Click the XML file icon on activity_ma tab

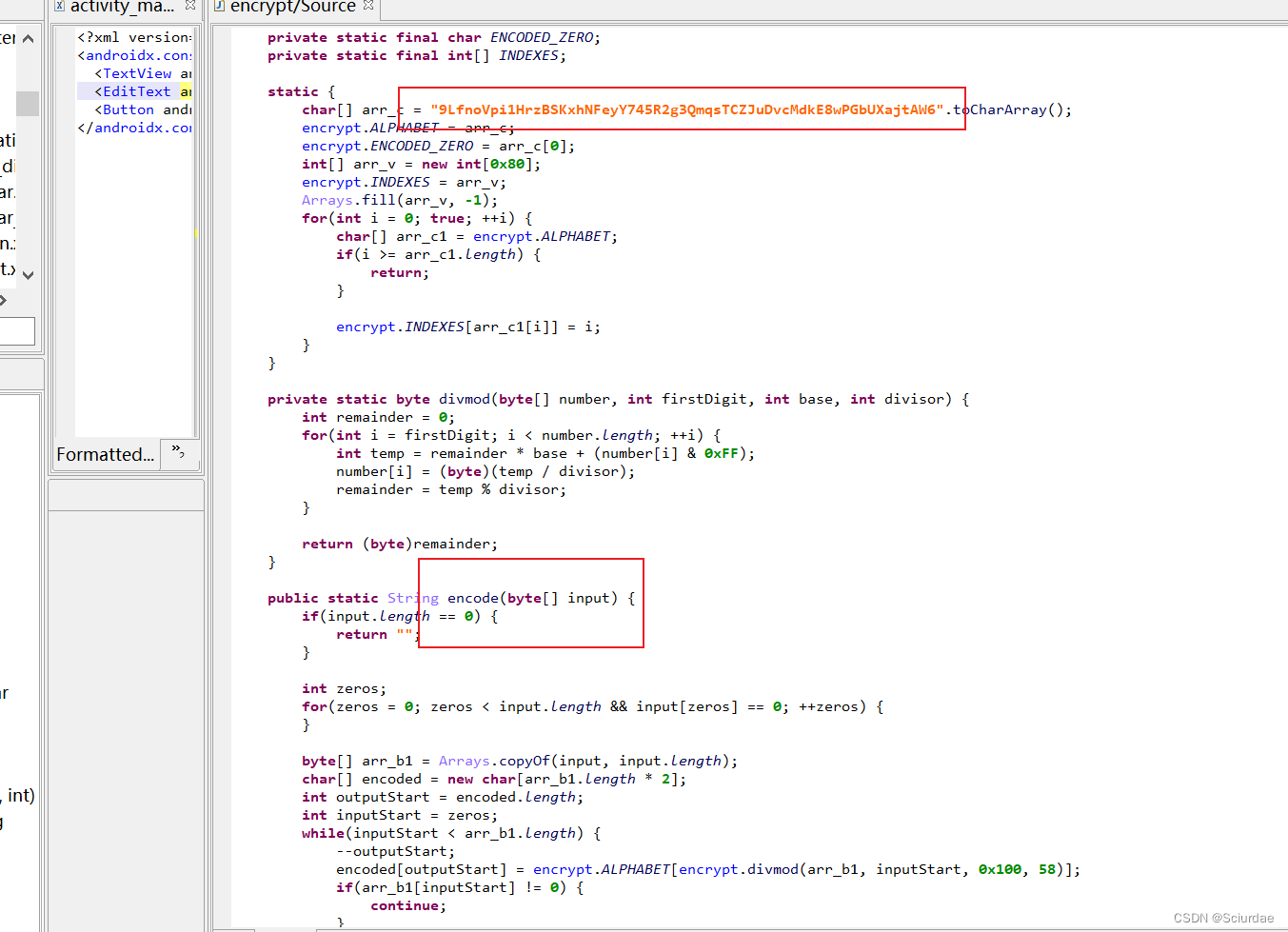tap(59, 6)
